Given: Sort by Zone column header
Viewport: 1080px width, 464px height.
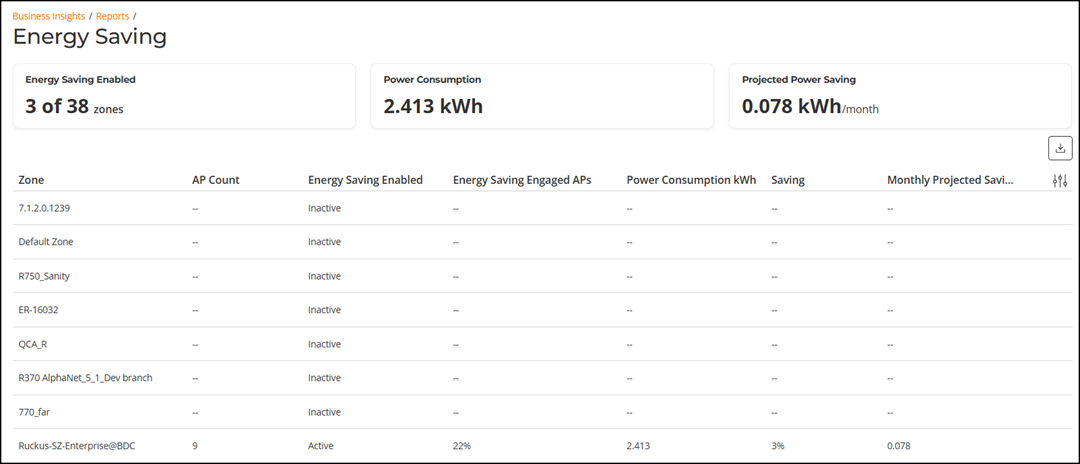Looking at the screenshot, I should [x=31, y=180].
